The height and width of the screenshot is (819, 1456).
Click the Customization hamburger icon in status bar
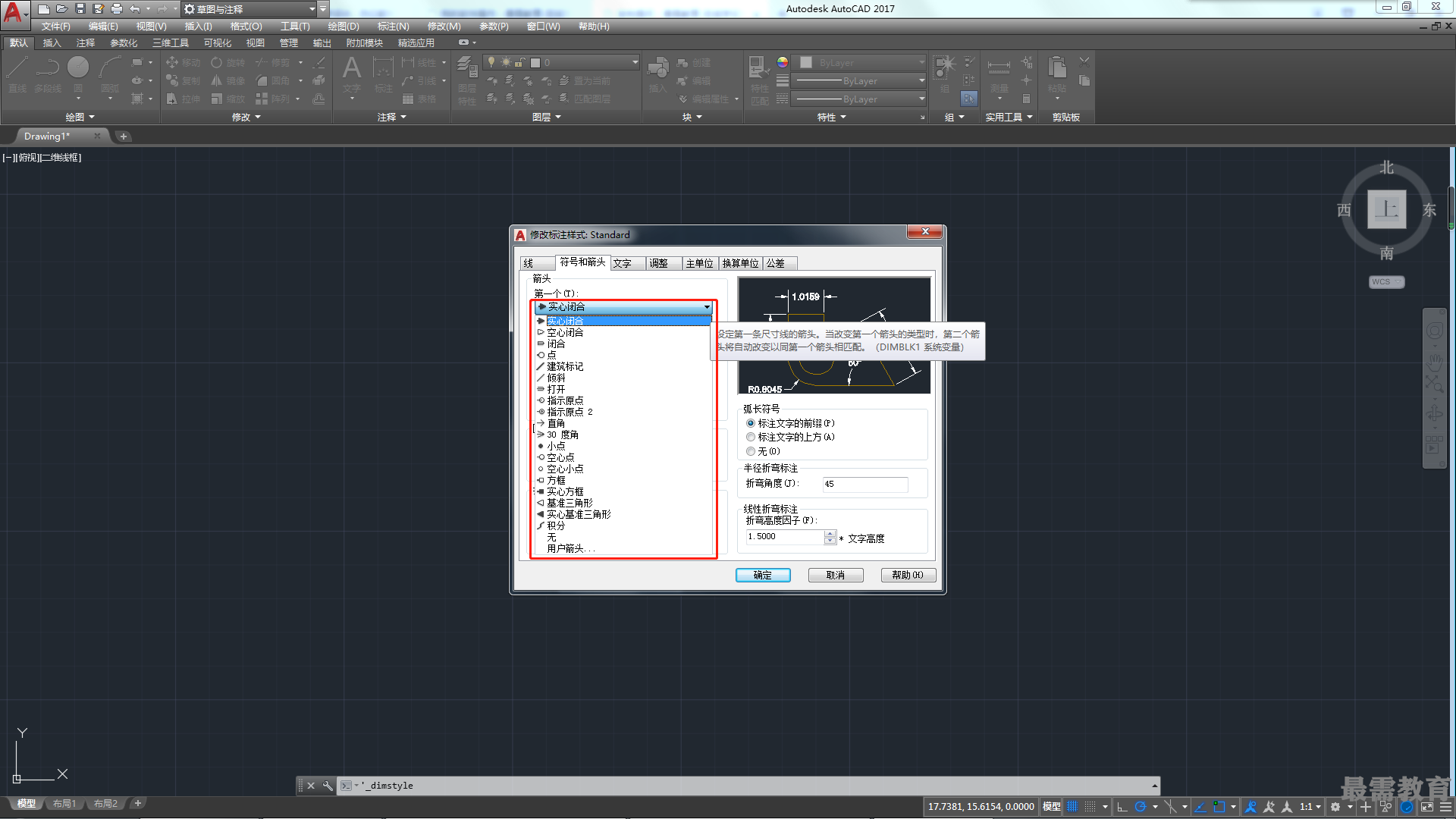point(1445,807)
